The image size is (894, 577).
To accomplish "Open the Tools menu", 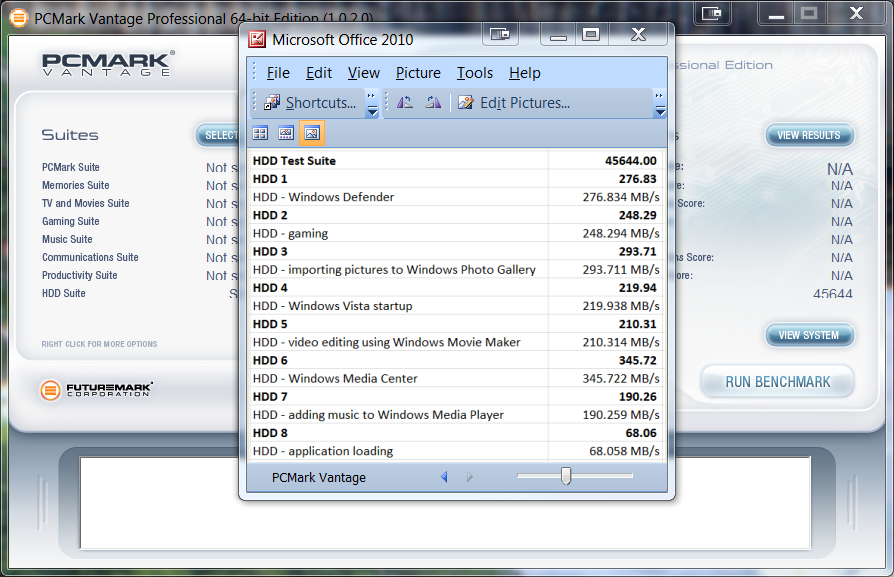I will pos(475,73).
